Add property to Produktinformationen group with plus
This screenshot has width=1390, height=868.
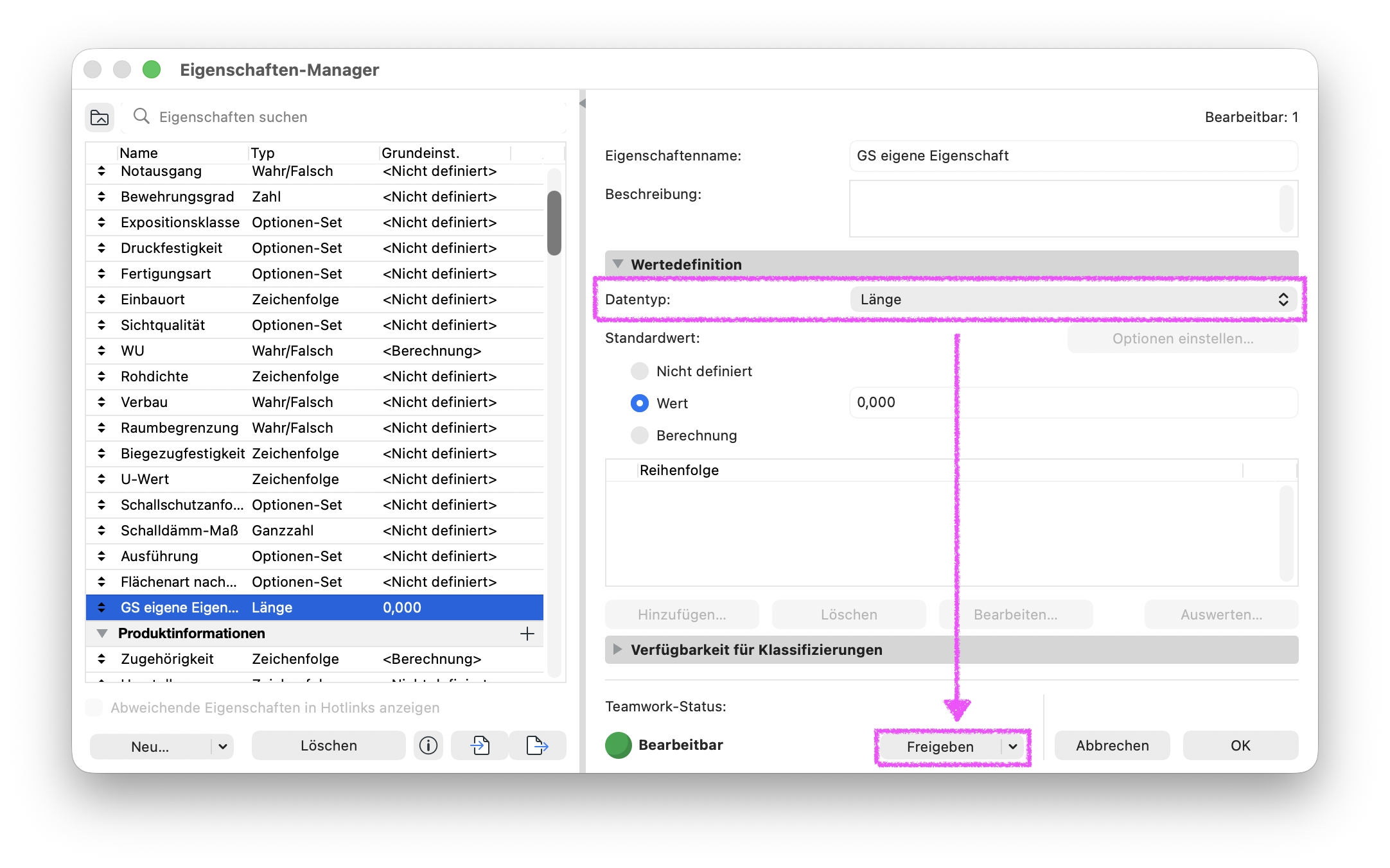(527, 634)
